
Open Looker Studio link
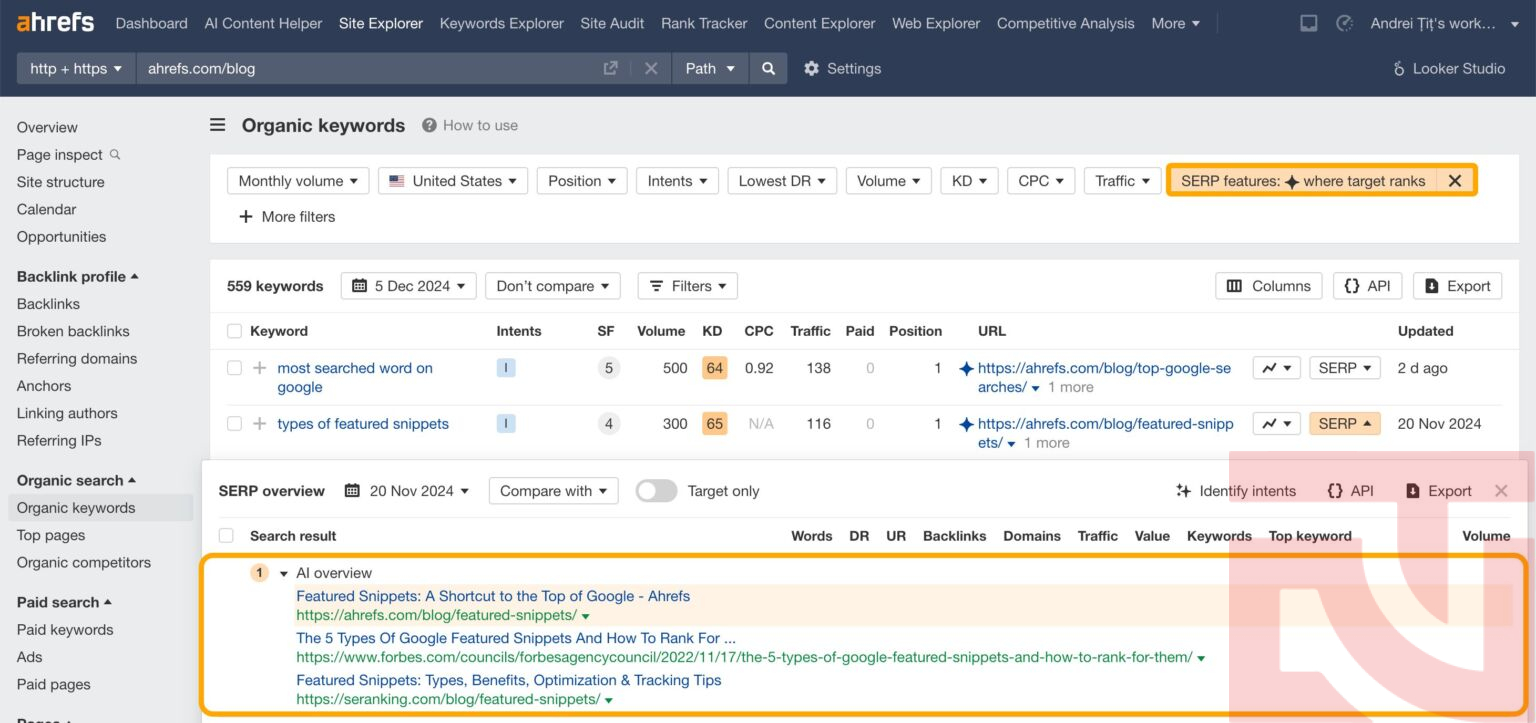[x=1449, y=68]
